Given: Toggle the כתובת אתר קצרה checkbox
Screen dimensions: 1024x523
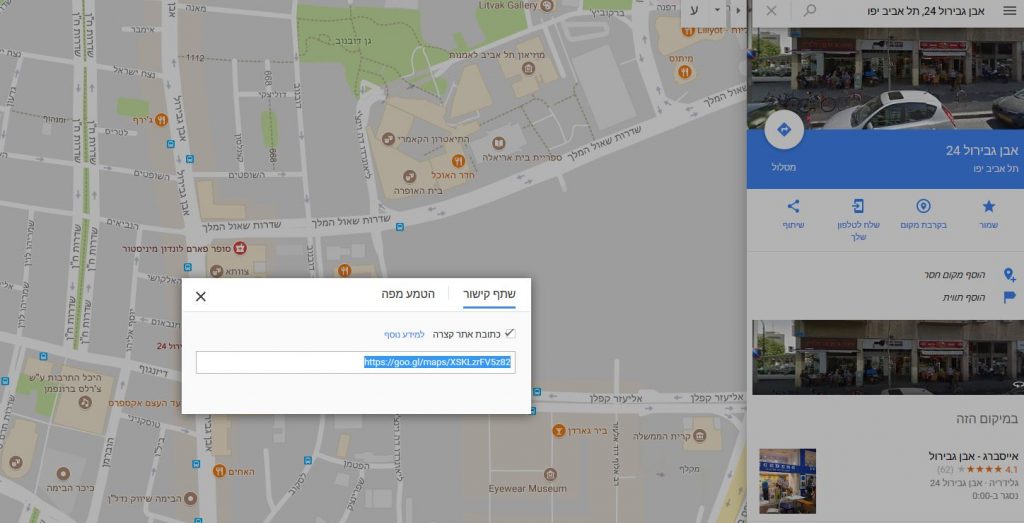Looking at the screenshot, I should pos(510,334).
